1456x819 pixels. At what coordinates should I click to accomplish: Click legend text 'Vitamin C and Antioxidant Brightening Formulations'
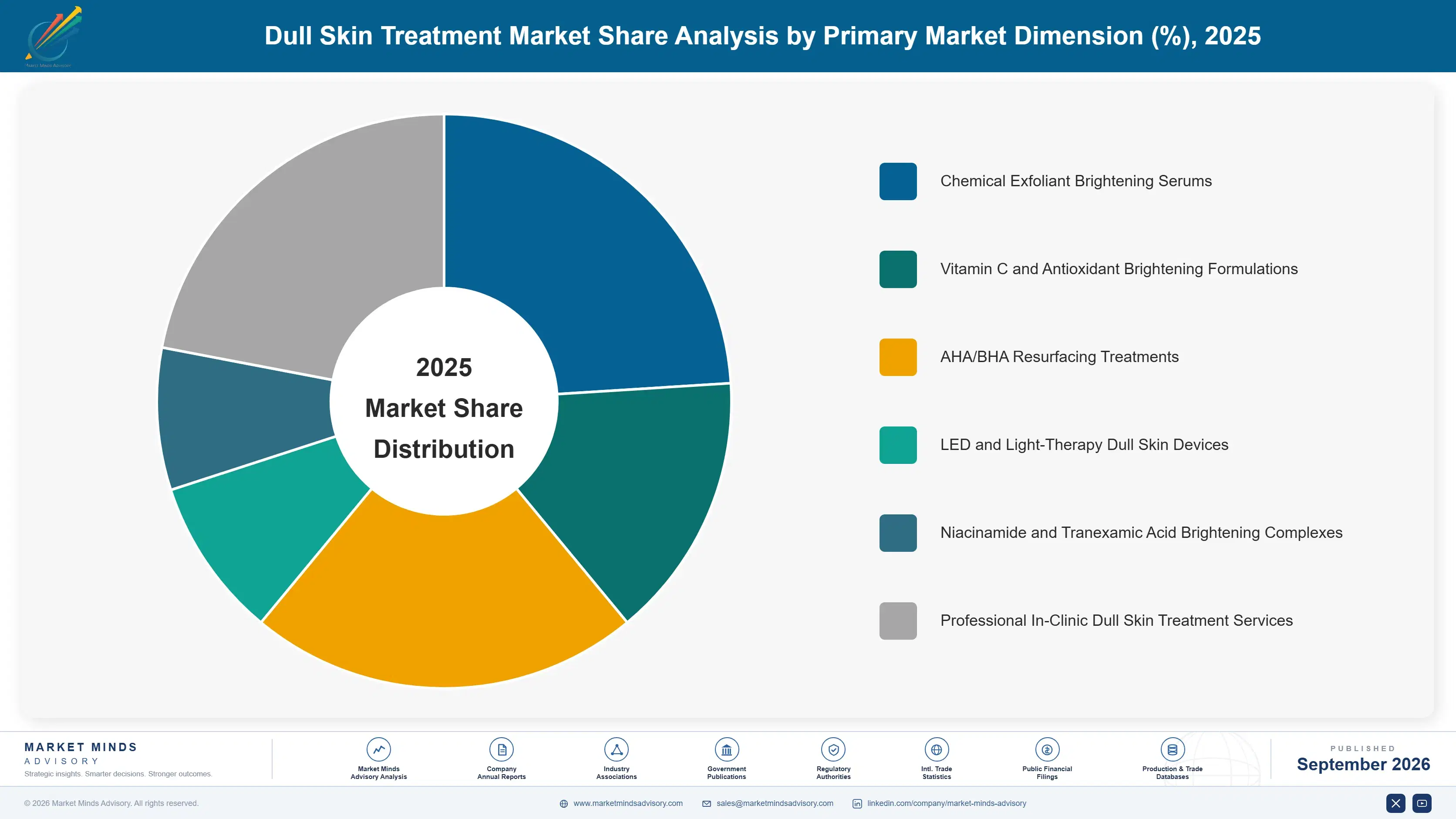coord(1119,269)
